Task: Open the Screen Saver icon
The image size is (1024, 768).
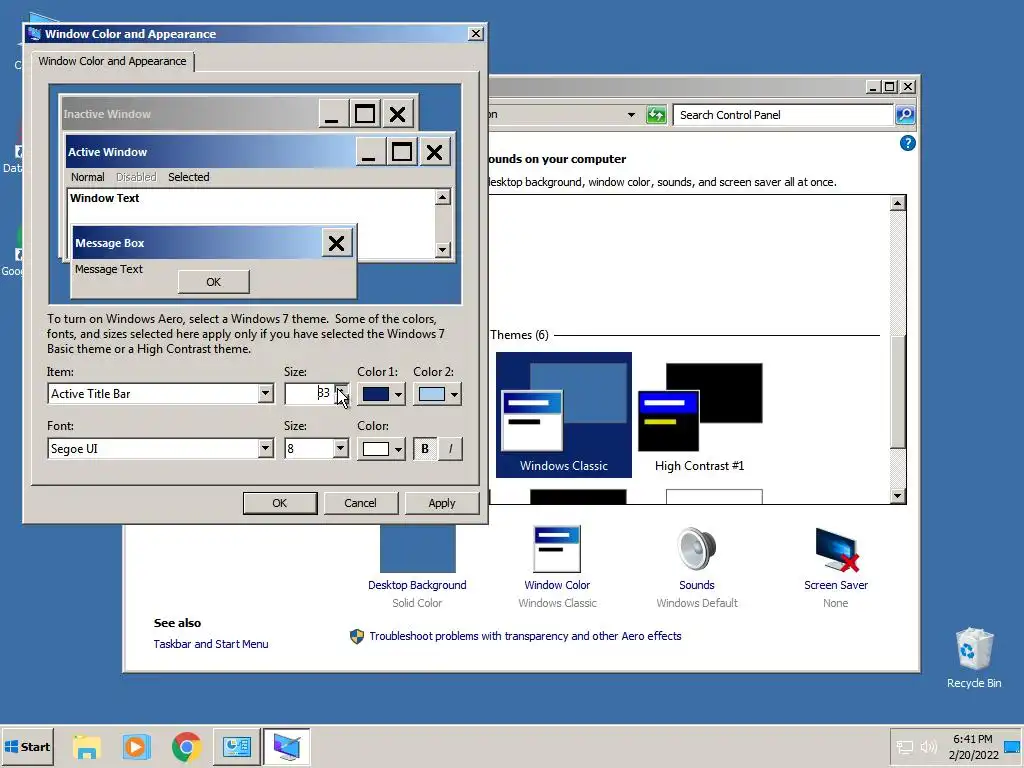Action: [836, 549]
